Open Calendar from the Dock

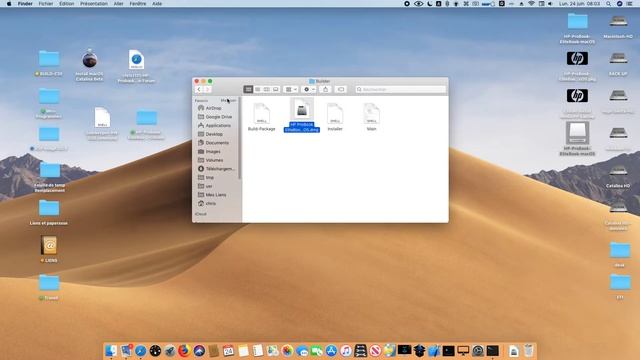[228, 350]
